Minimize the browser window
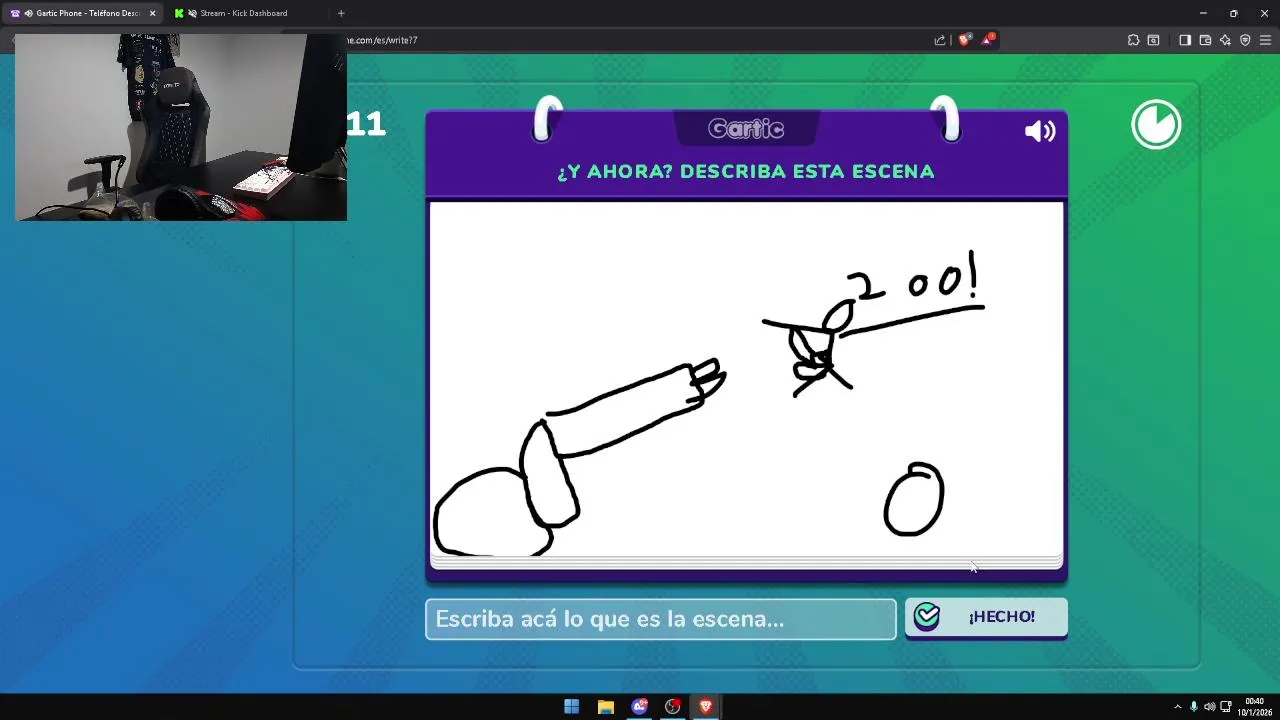Image resolution: width=1280 pixels, height=720 pixels. pos(1203,13)
